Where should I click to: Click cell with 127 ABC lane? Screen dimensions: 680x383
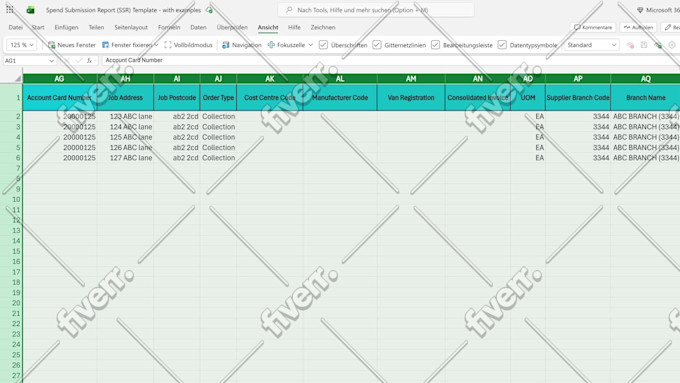pyautogui.click(x=125, y=158)
